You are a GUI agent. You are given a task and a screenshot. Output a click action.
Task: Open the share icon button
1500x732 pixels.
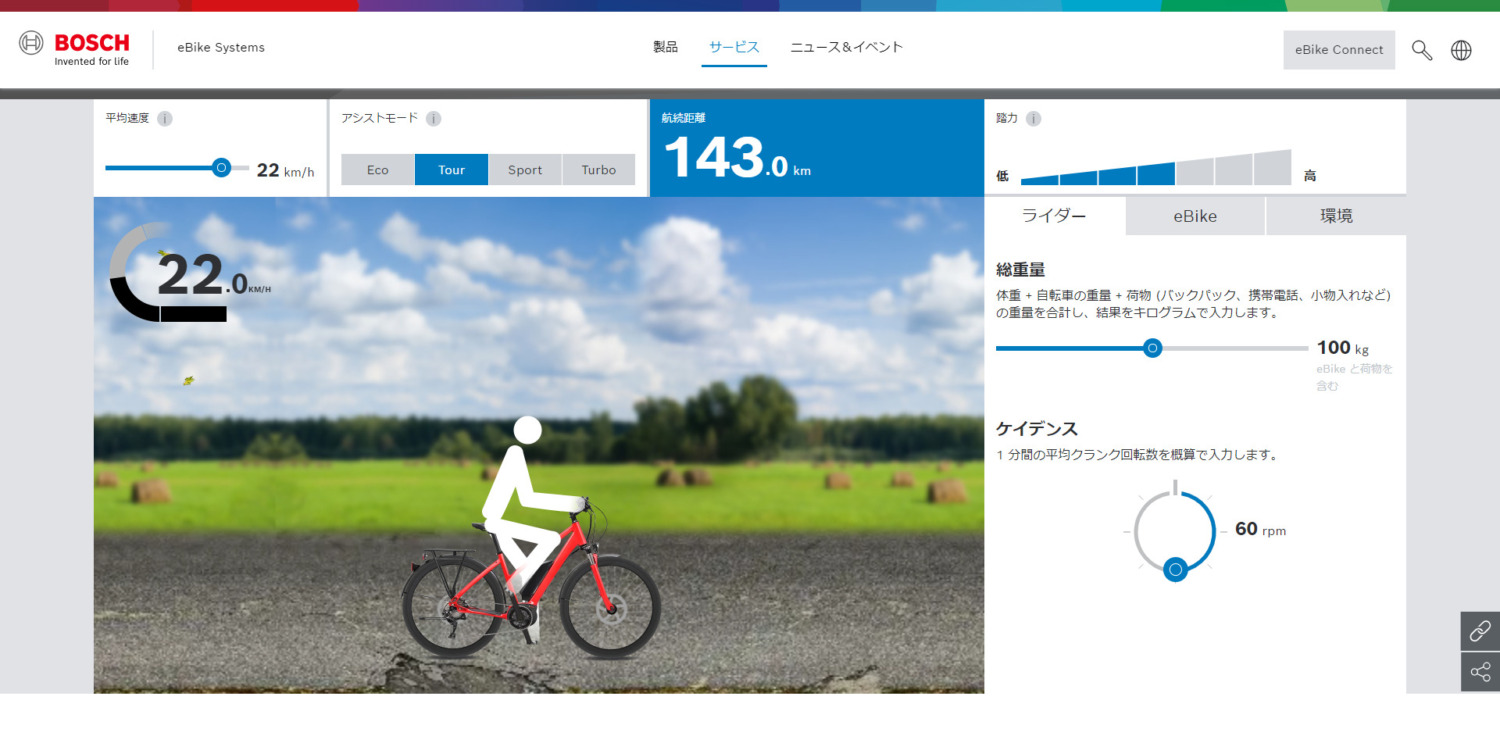click(x=1480, y=672)
